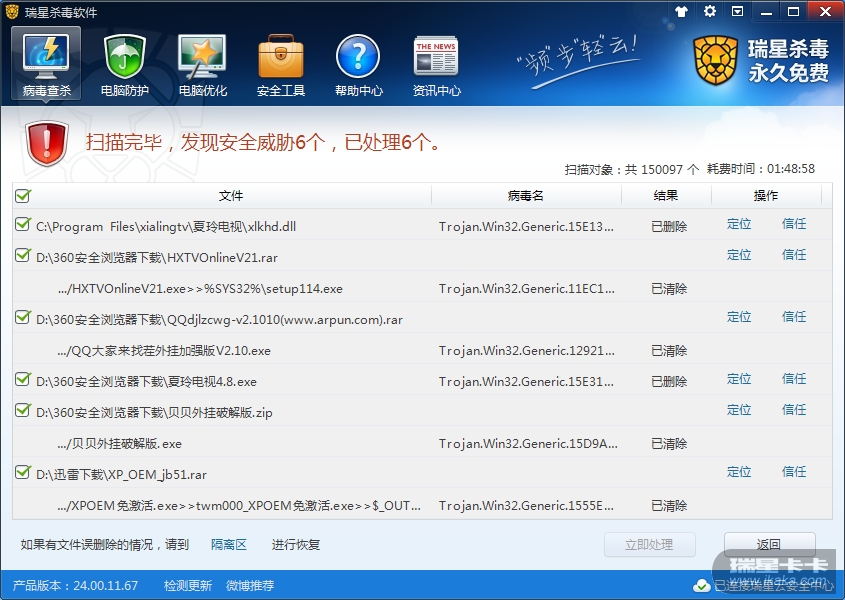
Task: Click 信任 for xlkhd.dll row
Action: tap(794, 224)
